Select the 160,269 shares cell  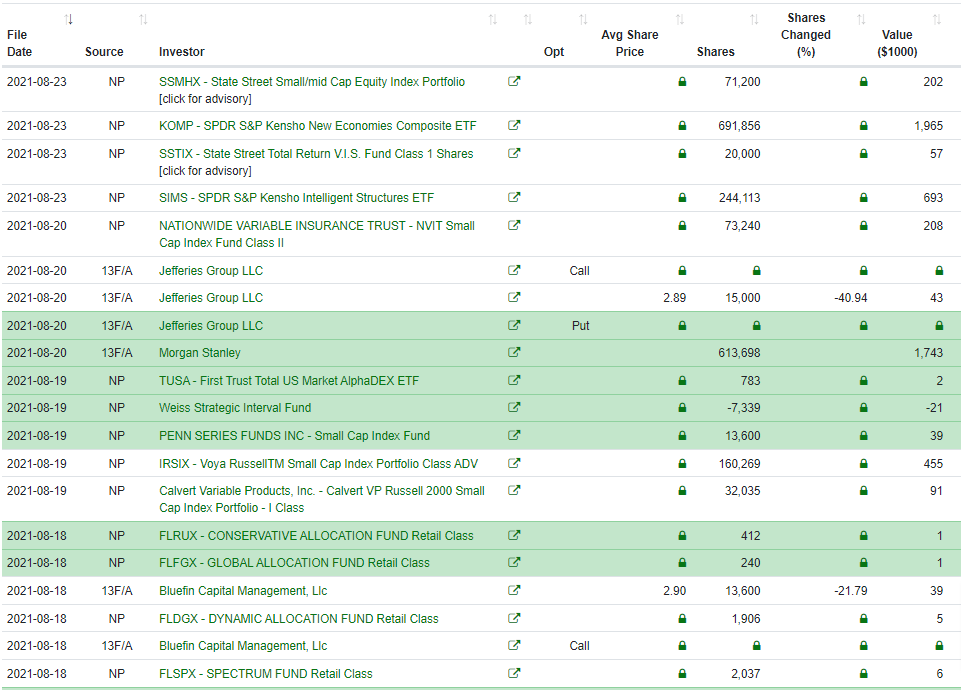[x=739, y=464]
